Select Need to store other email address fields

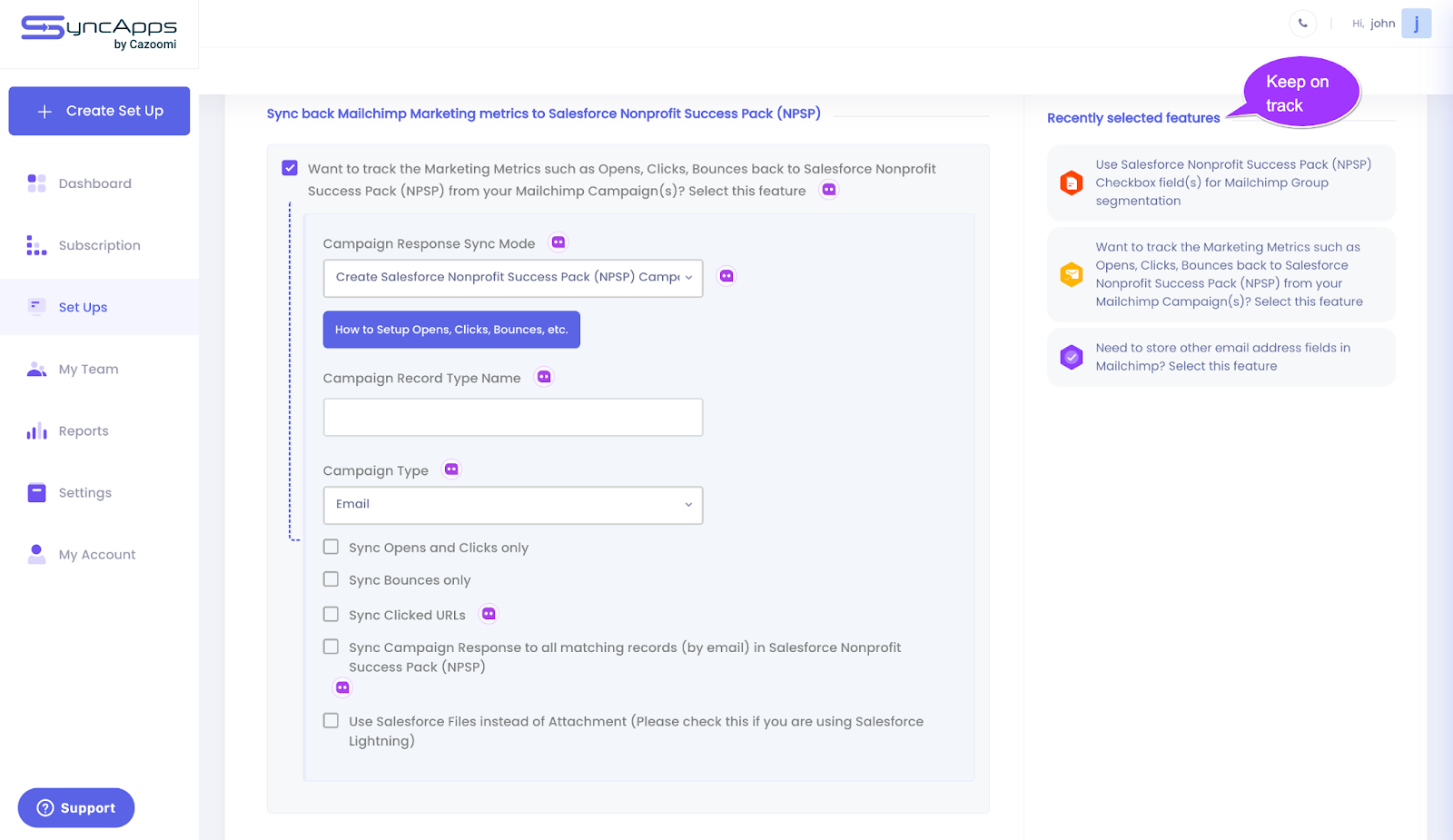[x=1221, y=357]
